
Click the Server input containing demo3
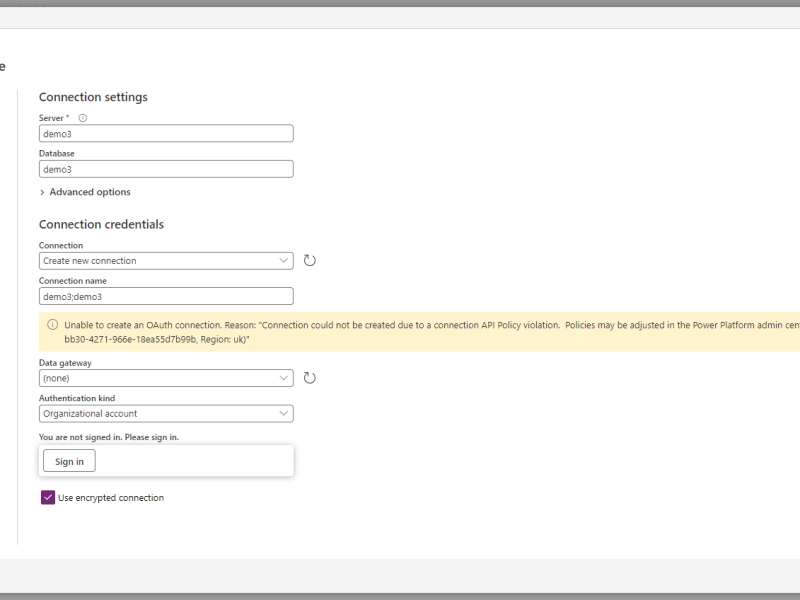click(x=166, y=133)
